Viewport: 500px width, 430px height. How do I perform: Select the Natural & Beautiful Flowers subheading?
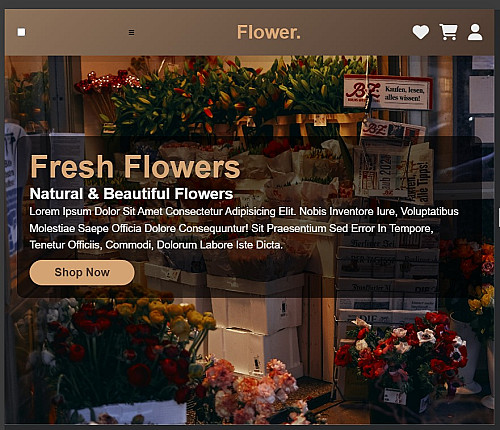pos(131,194)
